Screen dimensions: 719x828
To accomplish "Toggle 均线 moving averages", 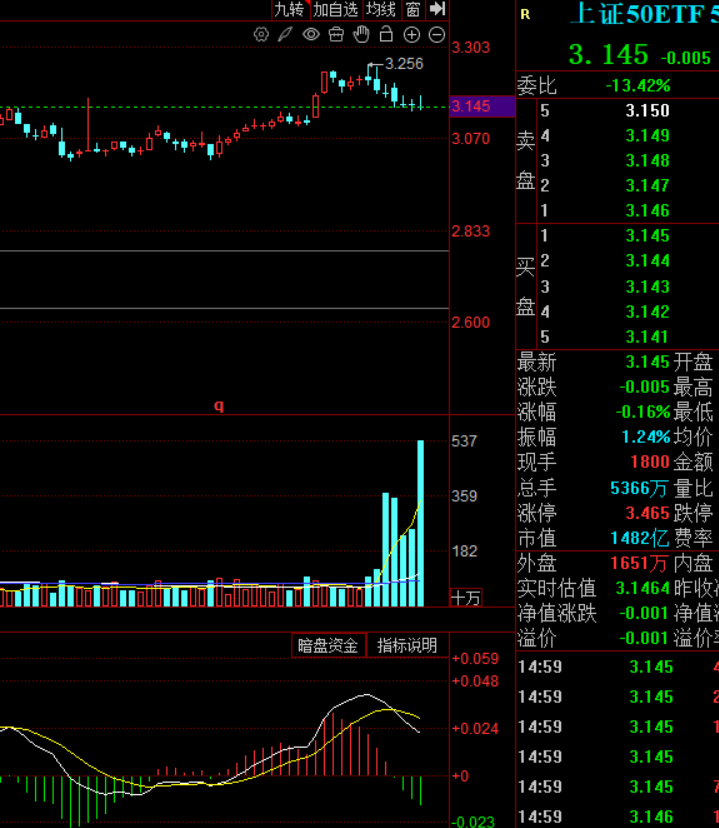I will tap(381, 10).
